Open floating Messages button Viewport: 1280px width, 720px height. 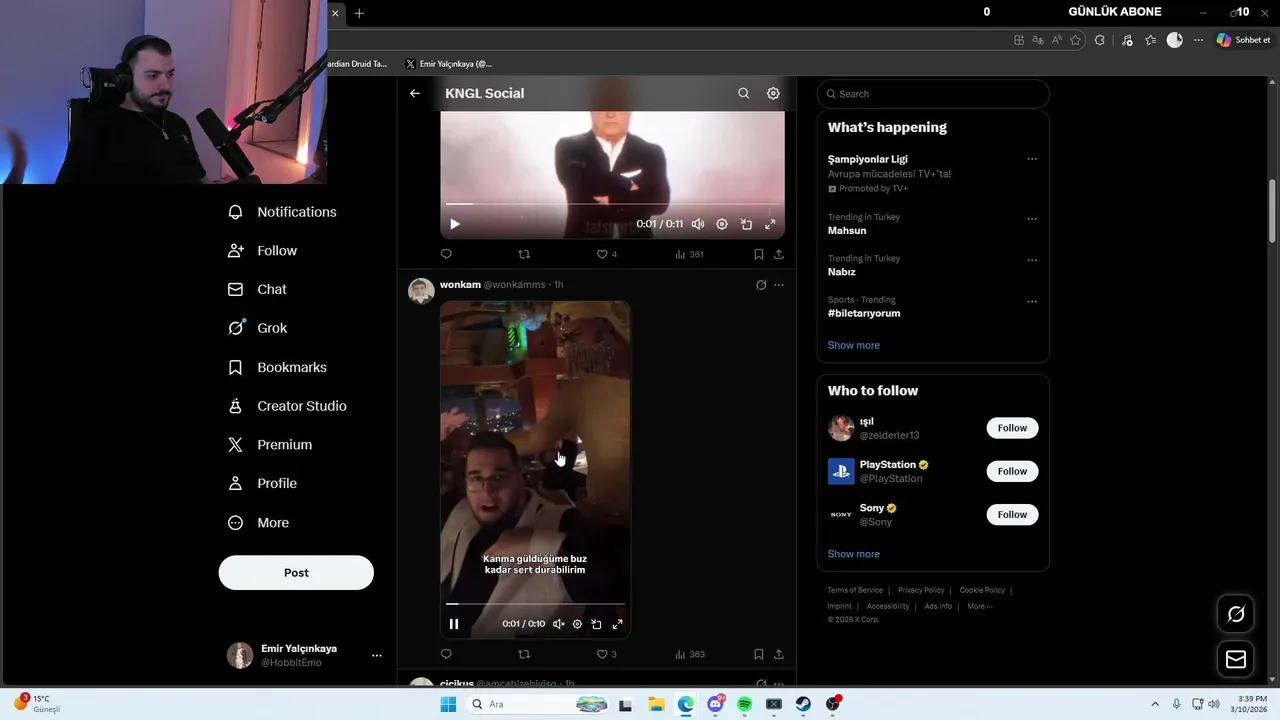pos(1236,659)
